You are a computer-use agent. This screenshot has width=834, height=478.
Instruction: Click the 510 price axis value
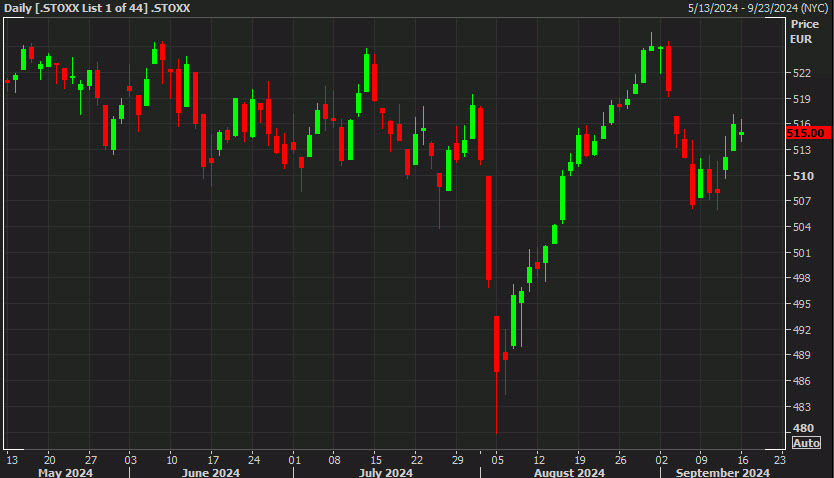pos(803,175)
